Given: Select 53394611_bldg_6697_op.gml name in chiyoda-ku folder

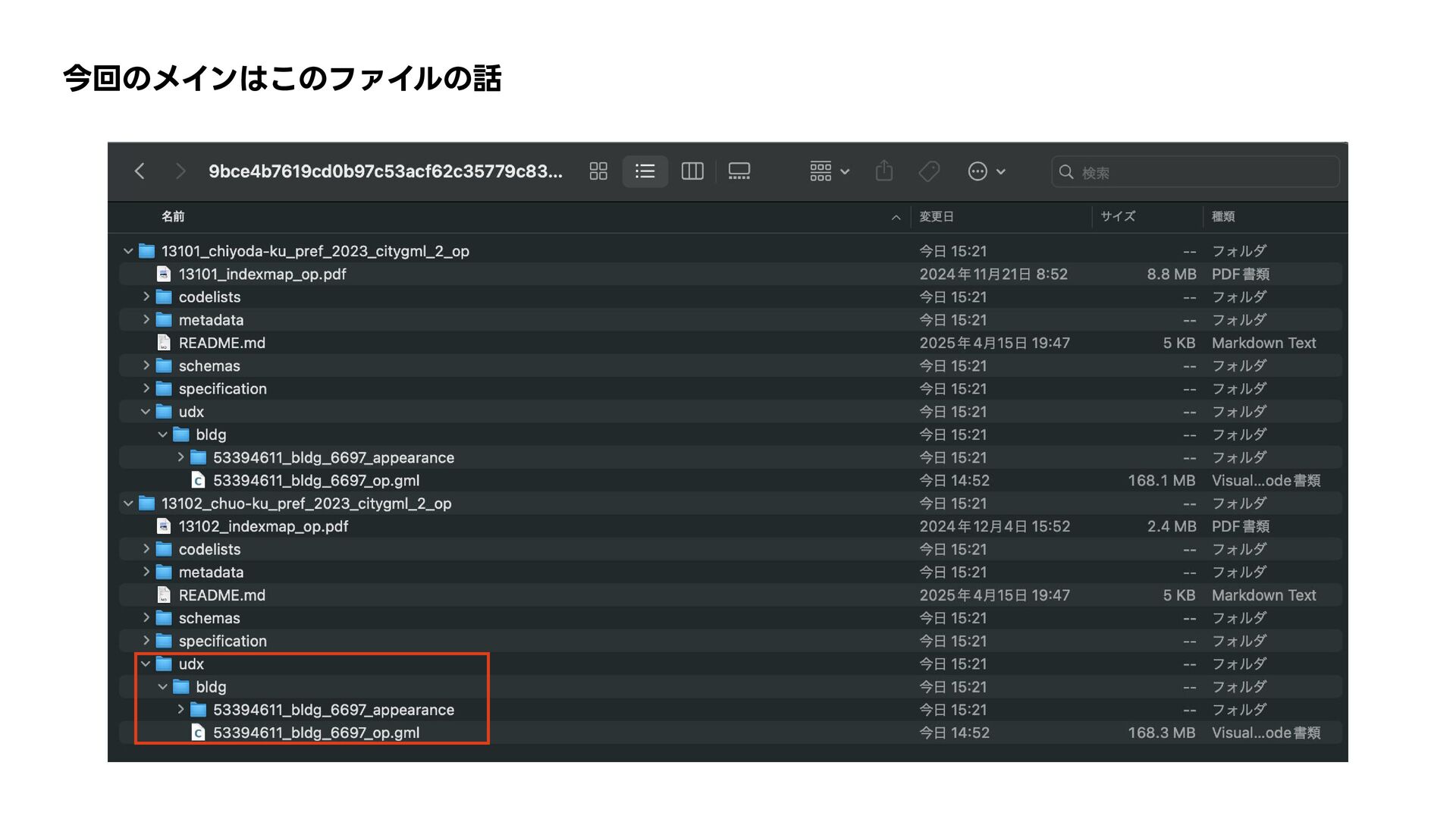Looking at the screenshot, I should (x=316, y=481).
